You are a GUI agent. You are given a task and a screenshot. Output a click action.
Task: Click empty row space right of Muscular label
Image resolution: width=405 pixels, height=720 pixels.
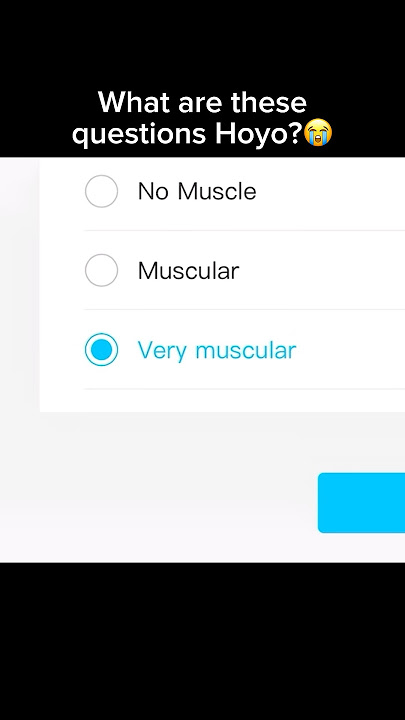coord(321,270)
